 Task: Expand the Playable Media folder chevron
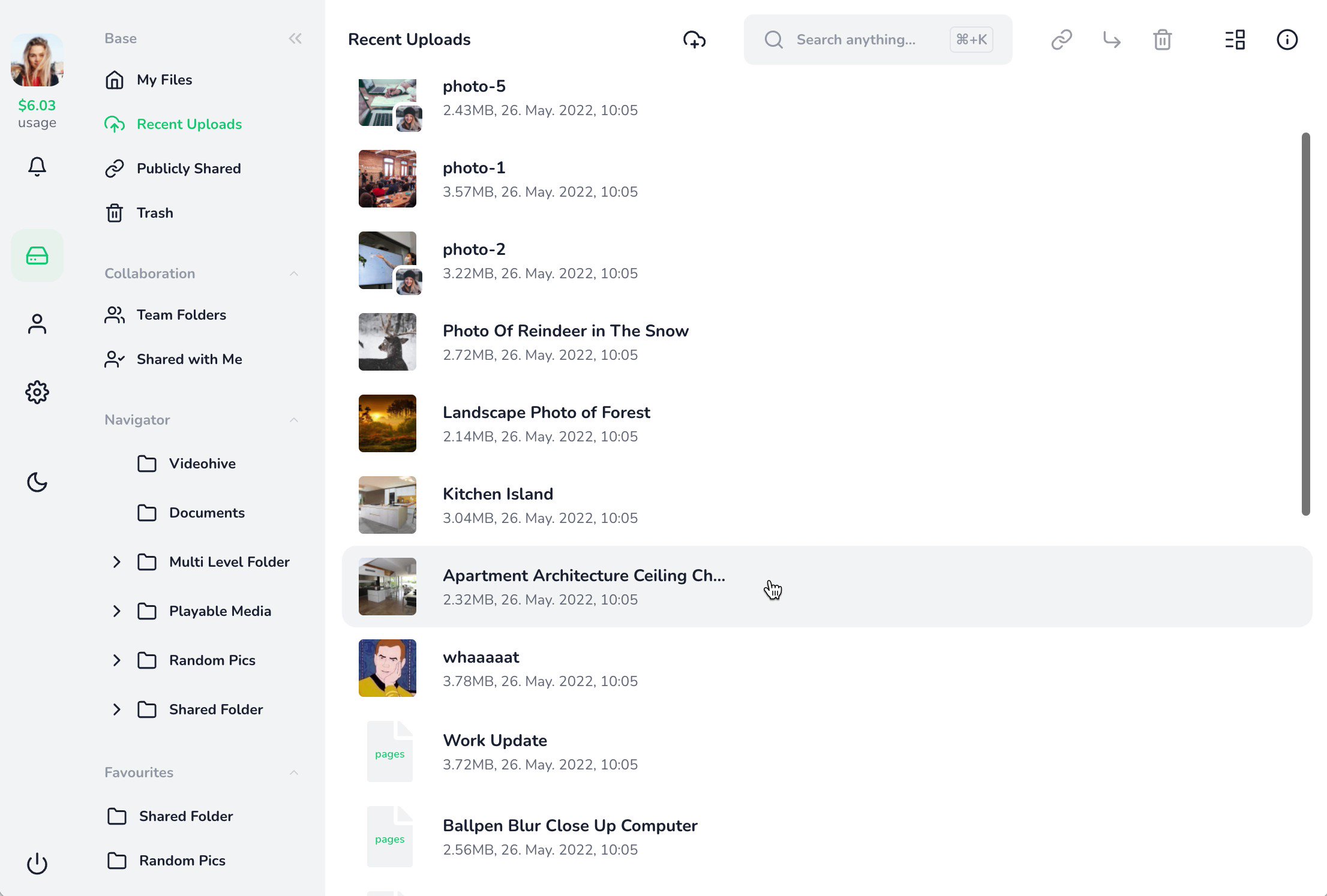click(x=117, y=611)
